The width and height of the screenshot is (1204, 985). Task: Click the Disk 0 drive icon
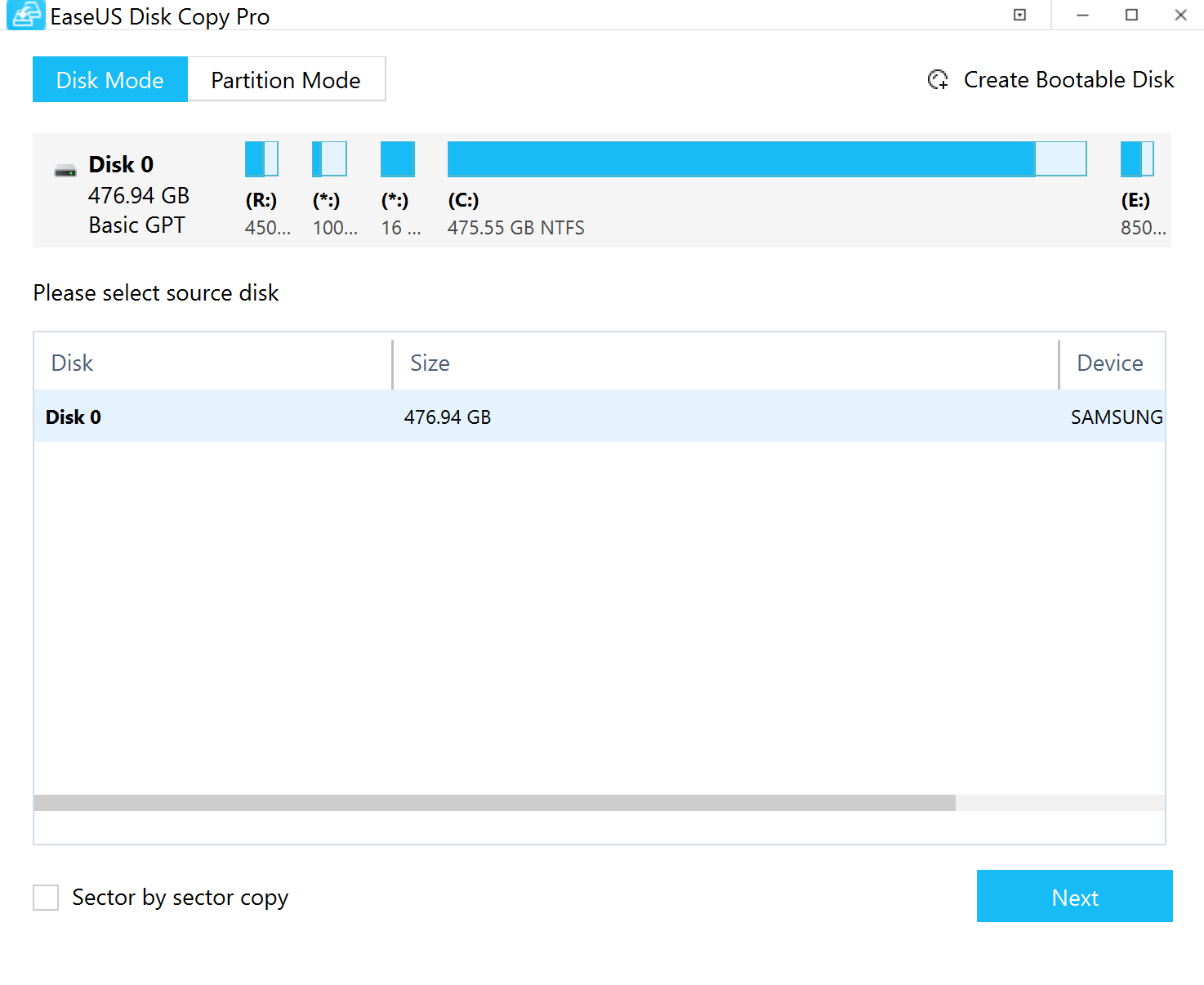[x=65, y=171]
